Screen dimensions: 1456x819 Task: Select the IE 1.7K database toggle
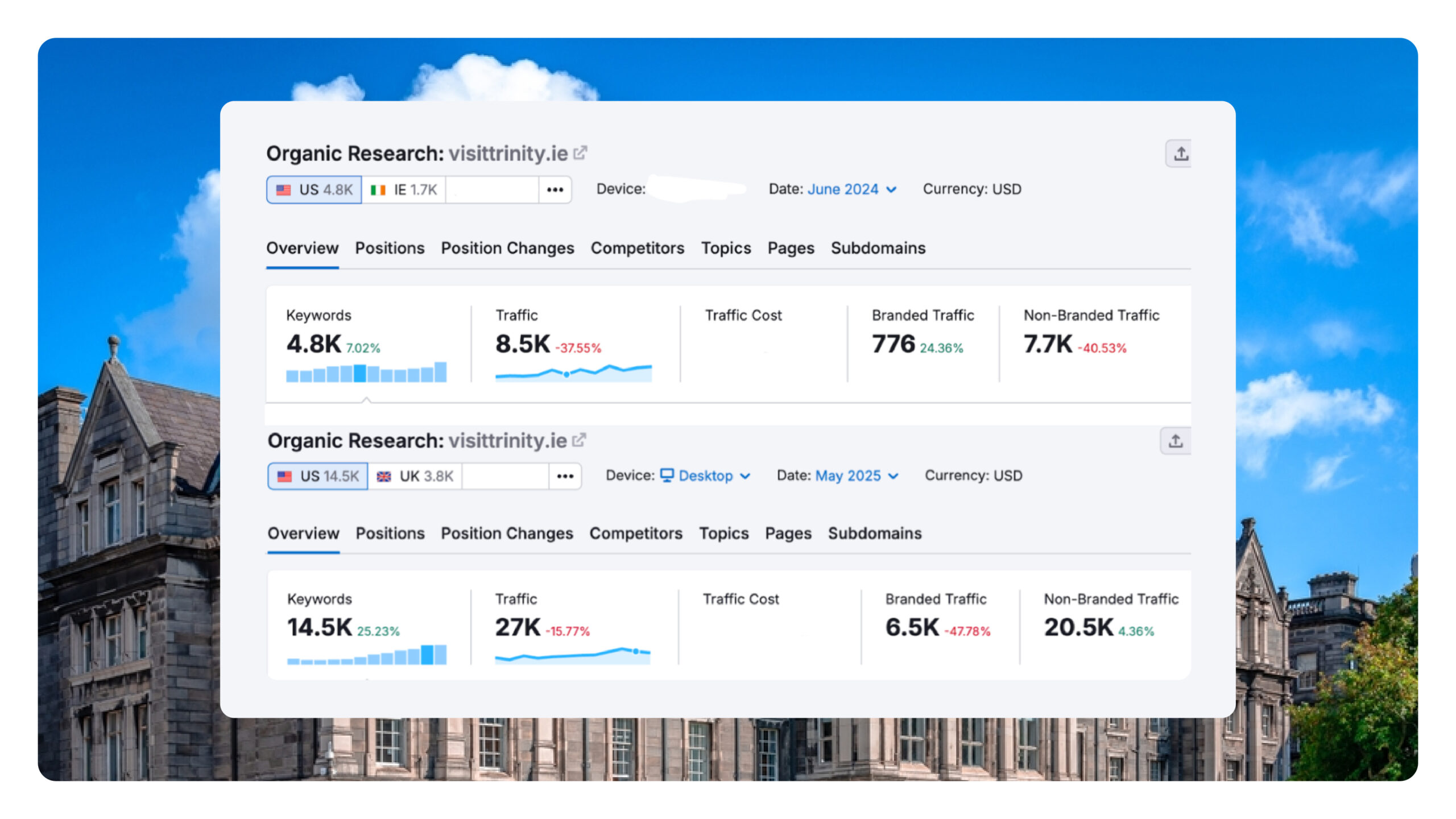click(x=403, y=190)
